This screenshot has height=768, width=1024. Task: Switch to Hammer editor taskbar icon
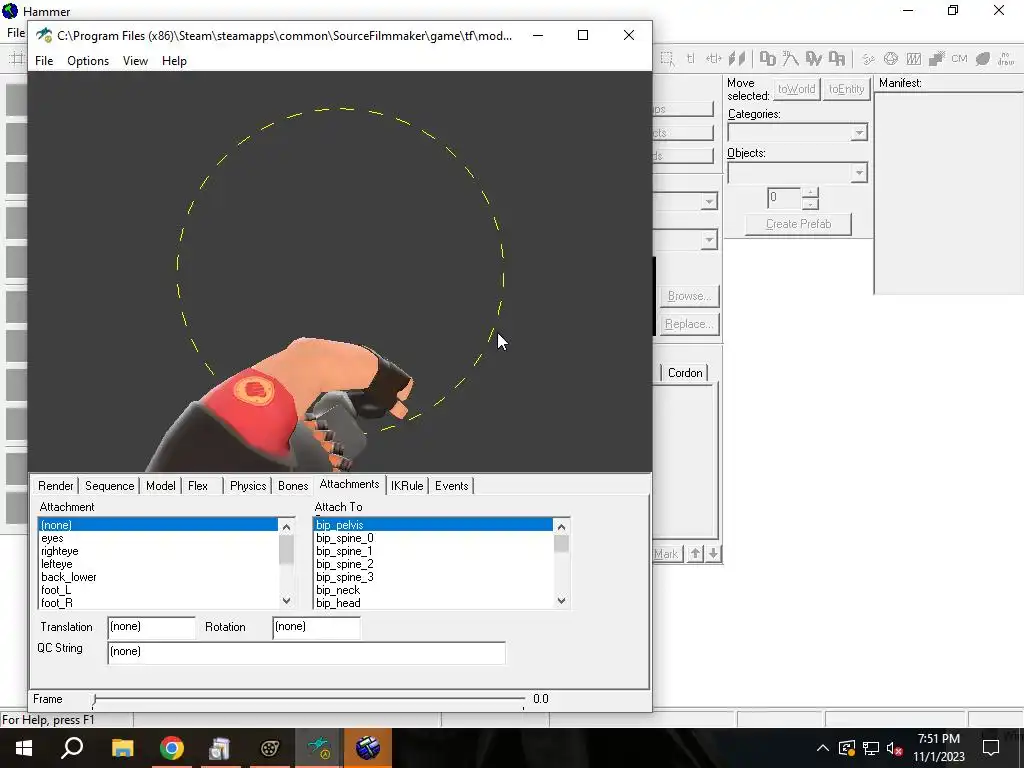click(368, 748)
